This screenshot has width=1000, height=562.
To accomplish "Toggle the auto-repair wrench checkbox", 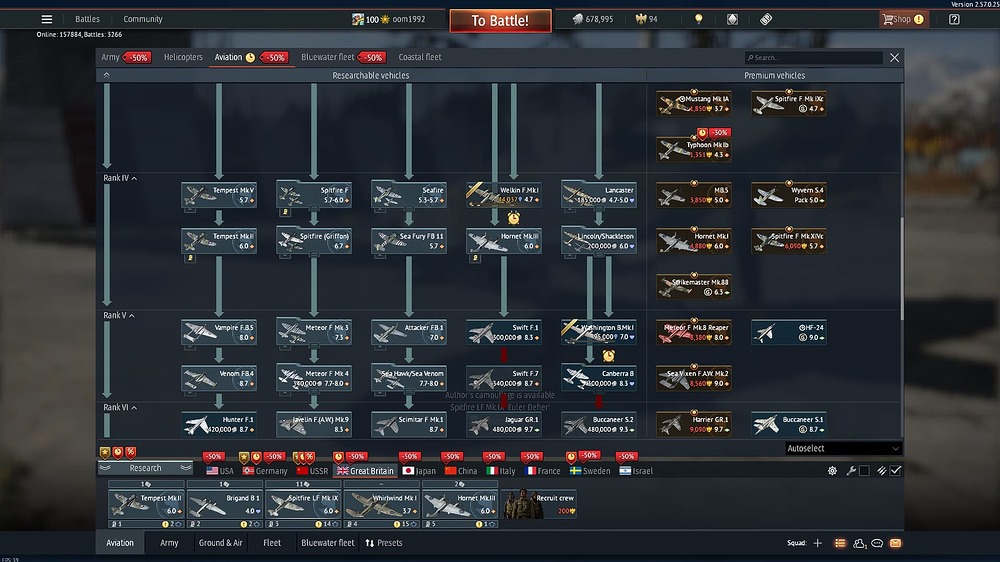I will 864,471.
